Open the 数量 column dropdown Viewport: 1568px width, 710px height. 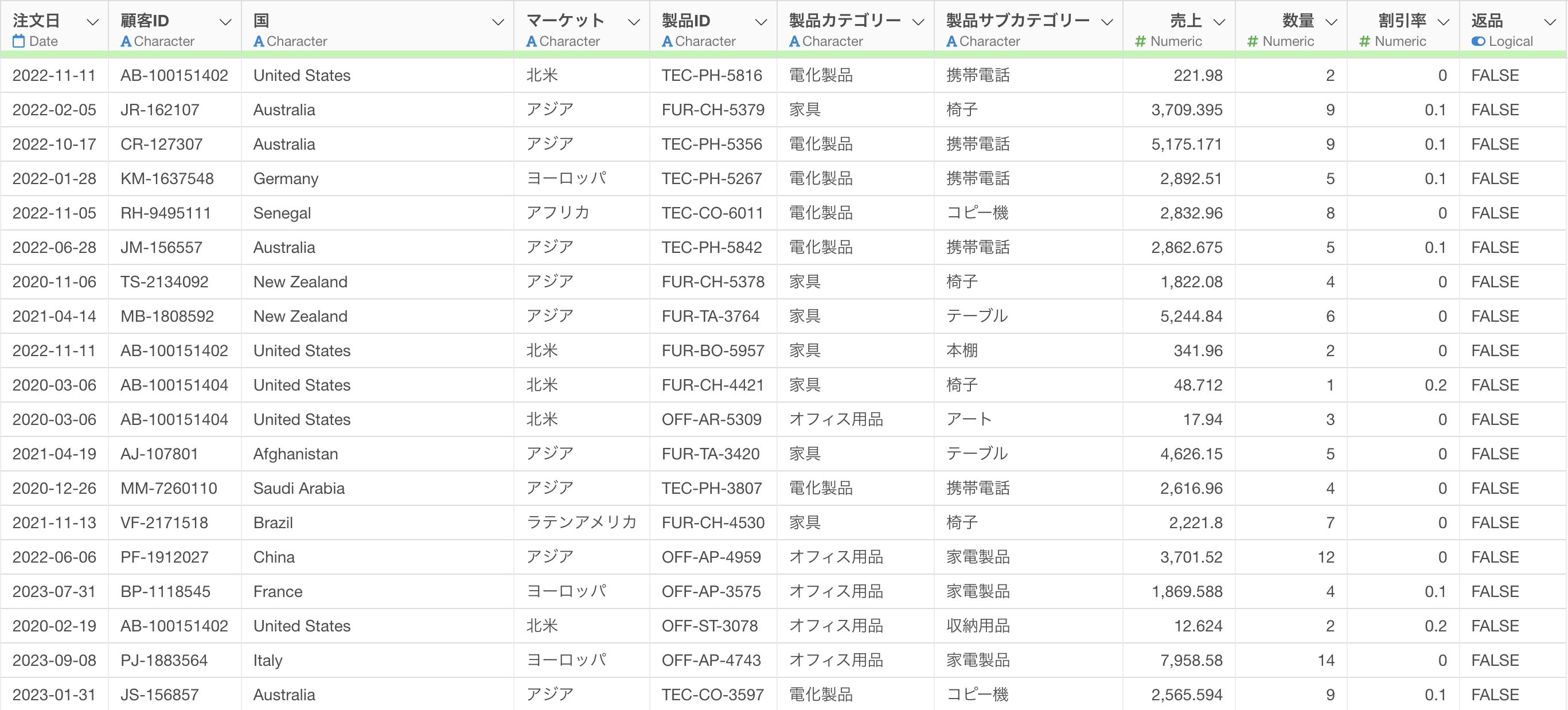1333,22
